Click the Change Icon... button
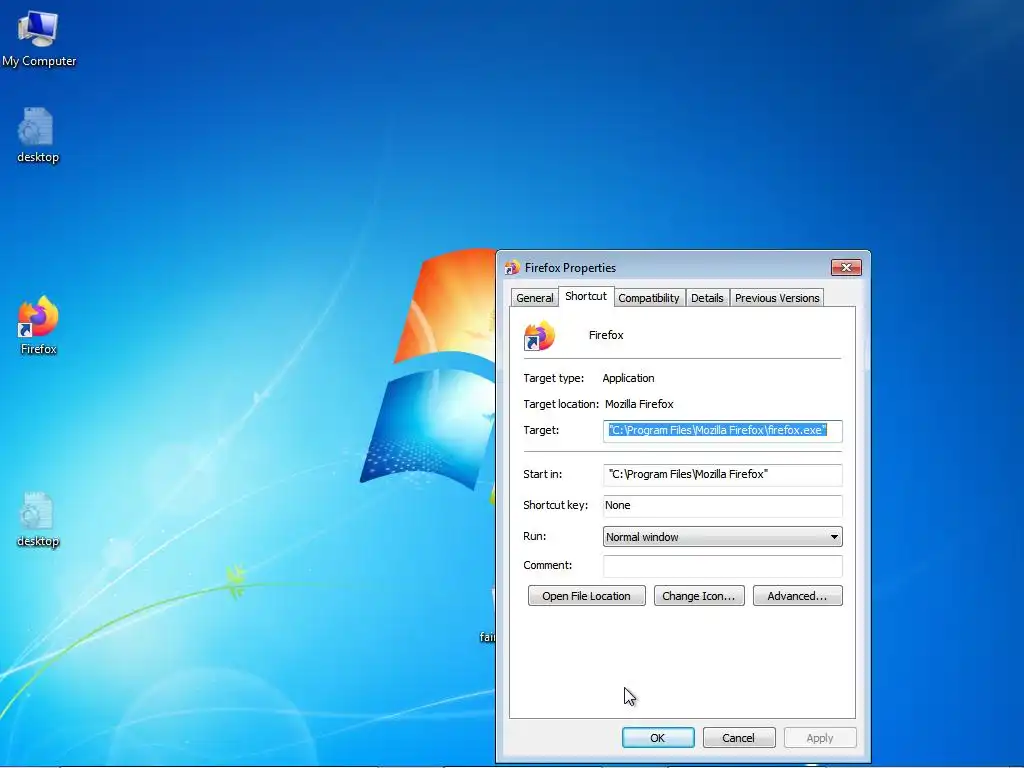Screen dimensions: 1024x768 [699, 596]
